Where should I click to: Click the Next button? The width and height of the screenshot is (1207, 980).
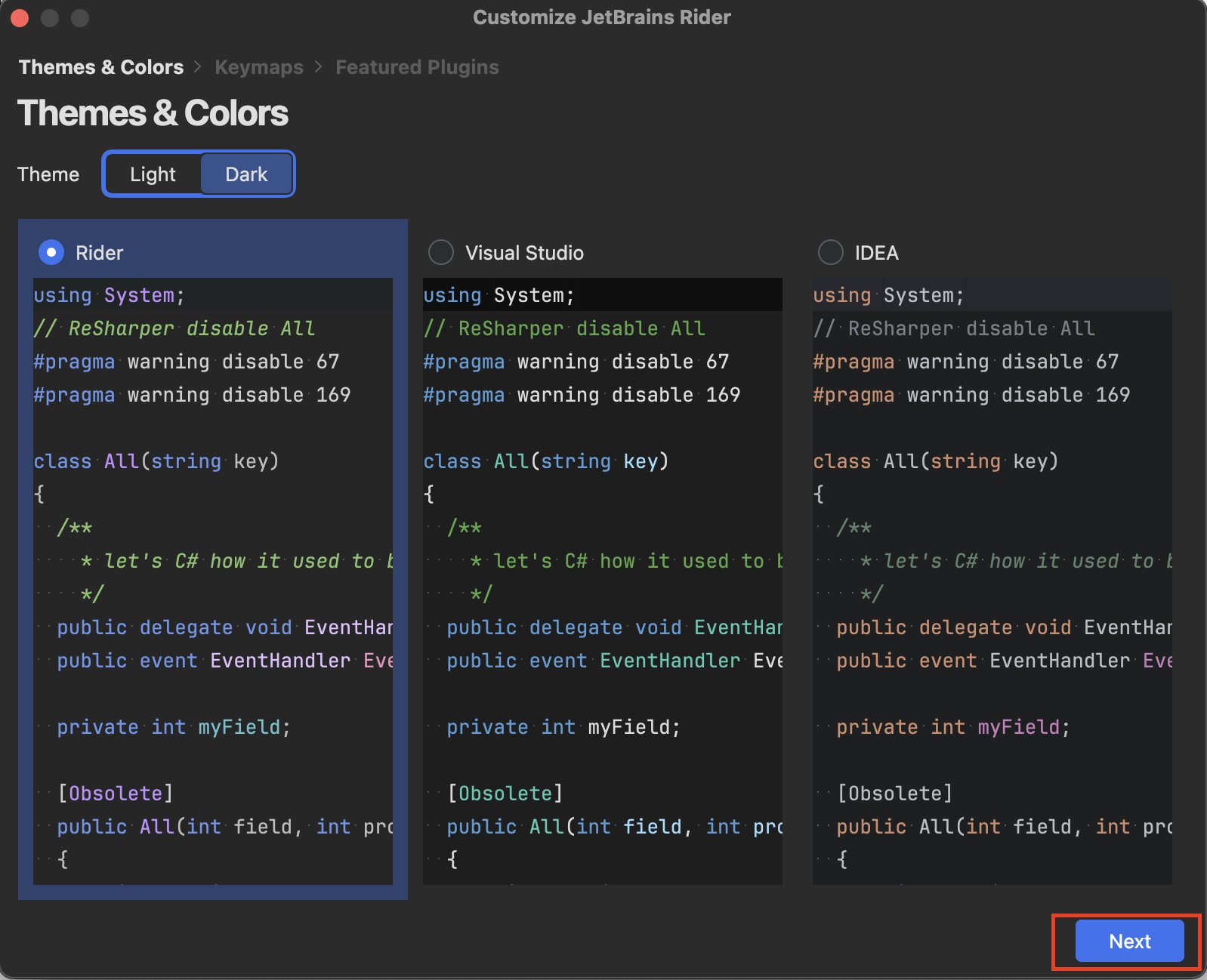1129,941
